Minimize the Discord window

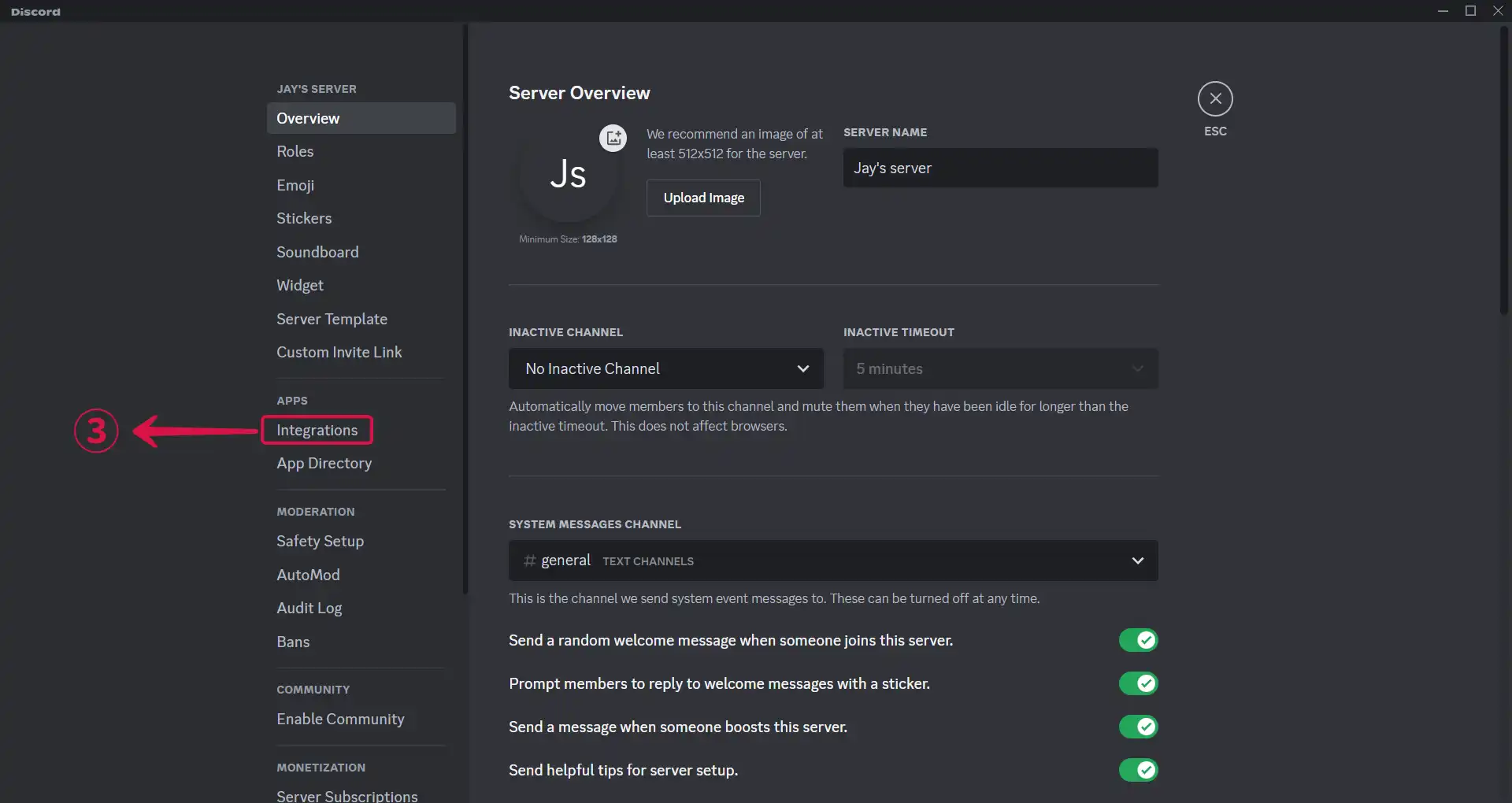(1443, 11)
